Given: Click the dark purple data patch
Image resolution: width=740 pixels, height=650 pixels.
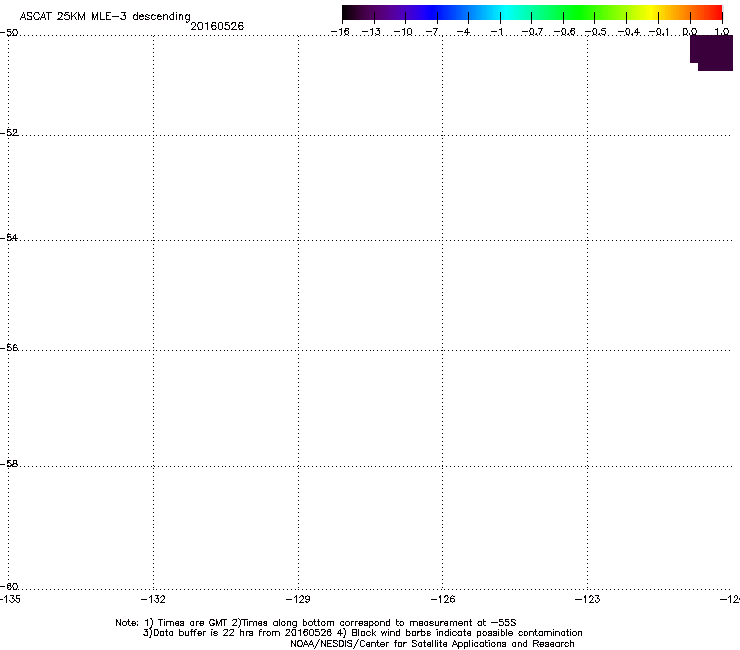Looking at the screenshot, I should coord(712,53).
